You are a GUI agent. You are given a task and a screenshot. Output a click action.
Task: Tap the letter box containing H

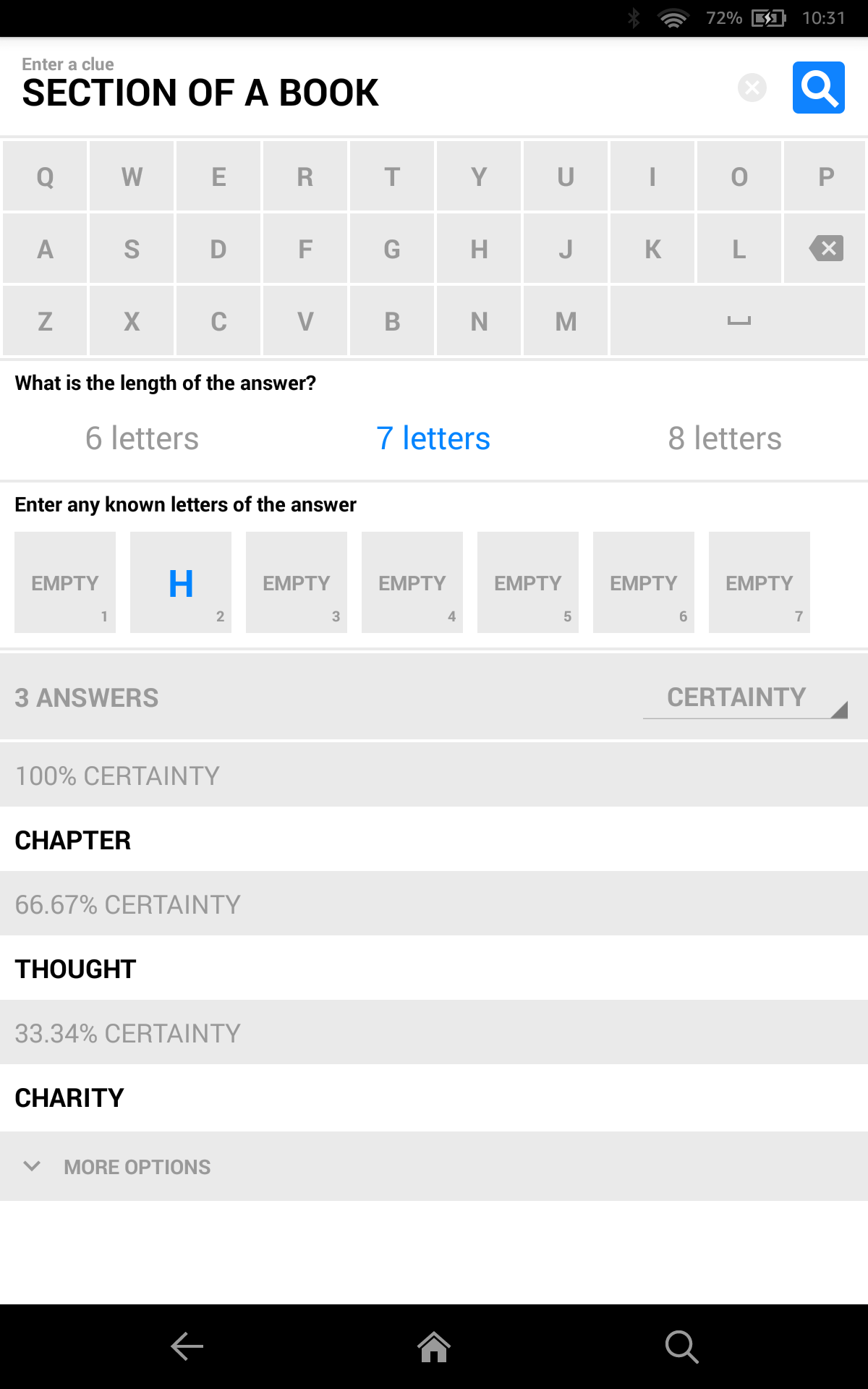pos(180,582)
